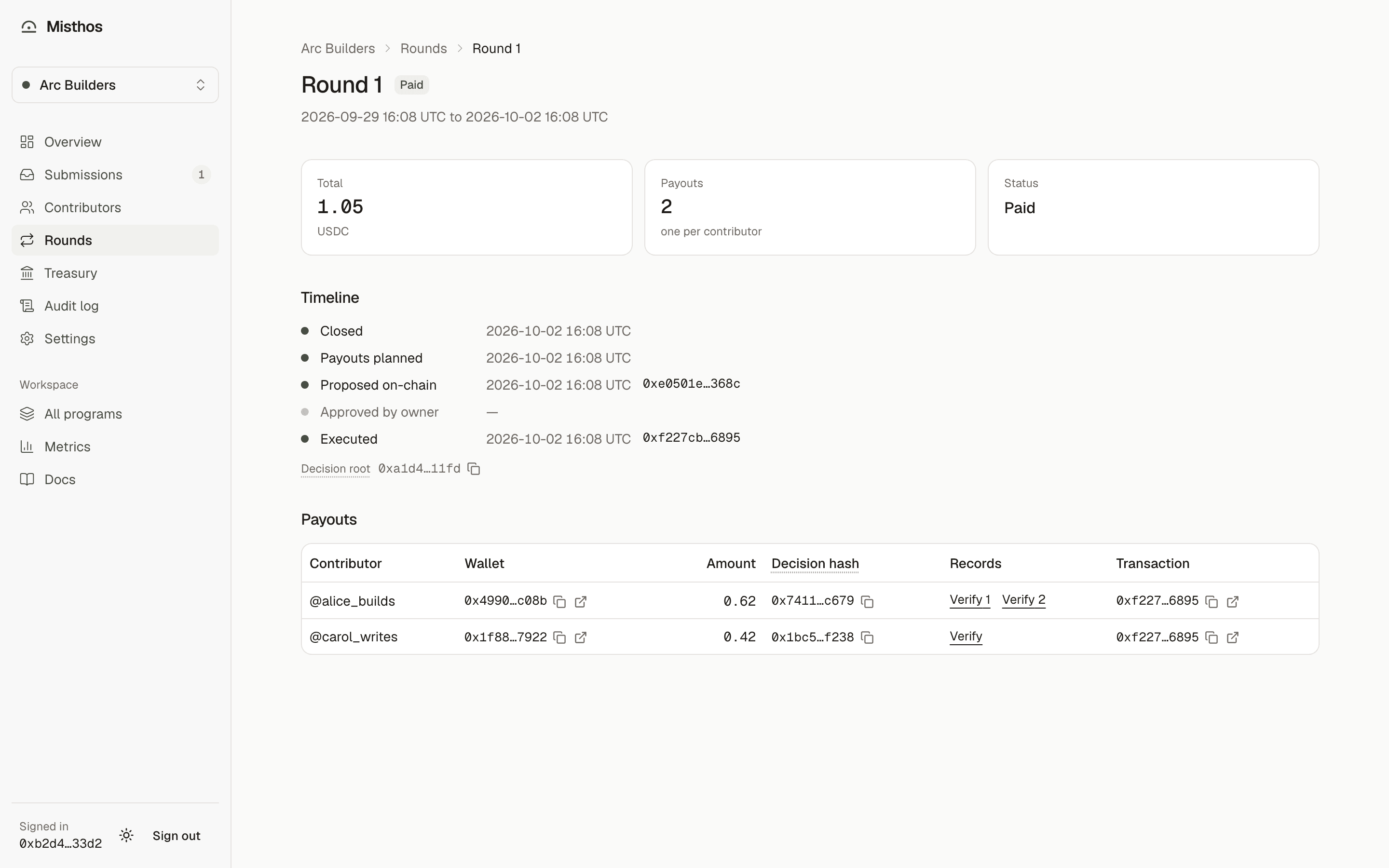Open alice_builds wallet in explorer
The image size is (1389, 868).
click(580, 602)
